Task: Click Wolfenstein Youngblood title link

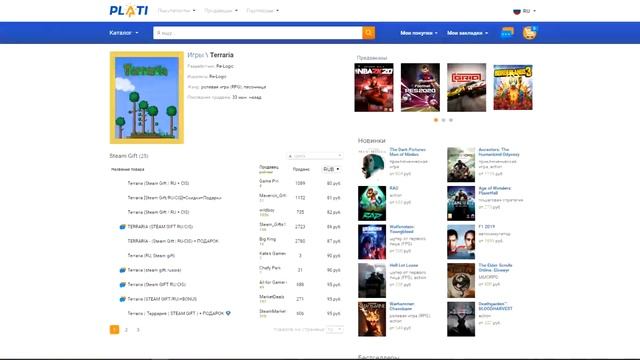Action: click(x=402, y=229)
